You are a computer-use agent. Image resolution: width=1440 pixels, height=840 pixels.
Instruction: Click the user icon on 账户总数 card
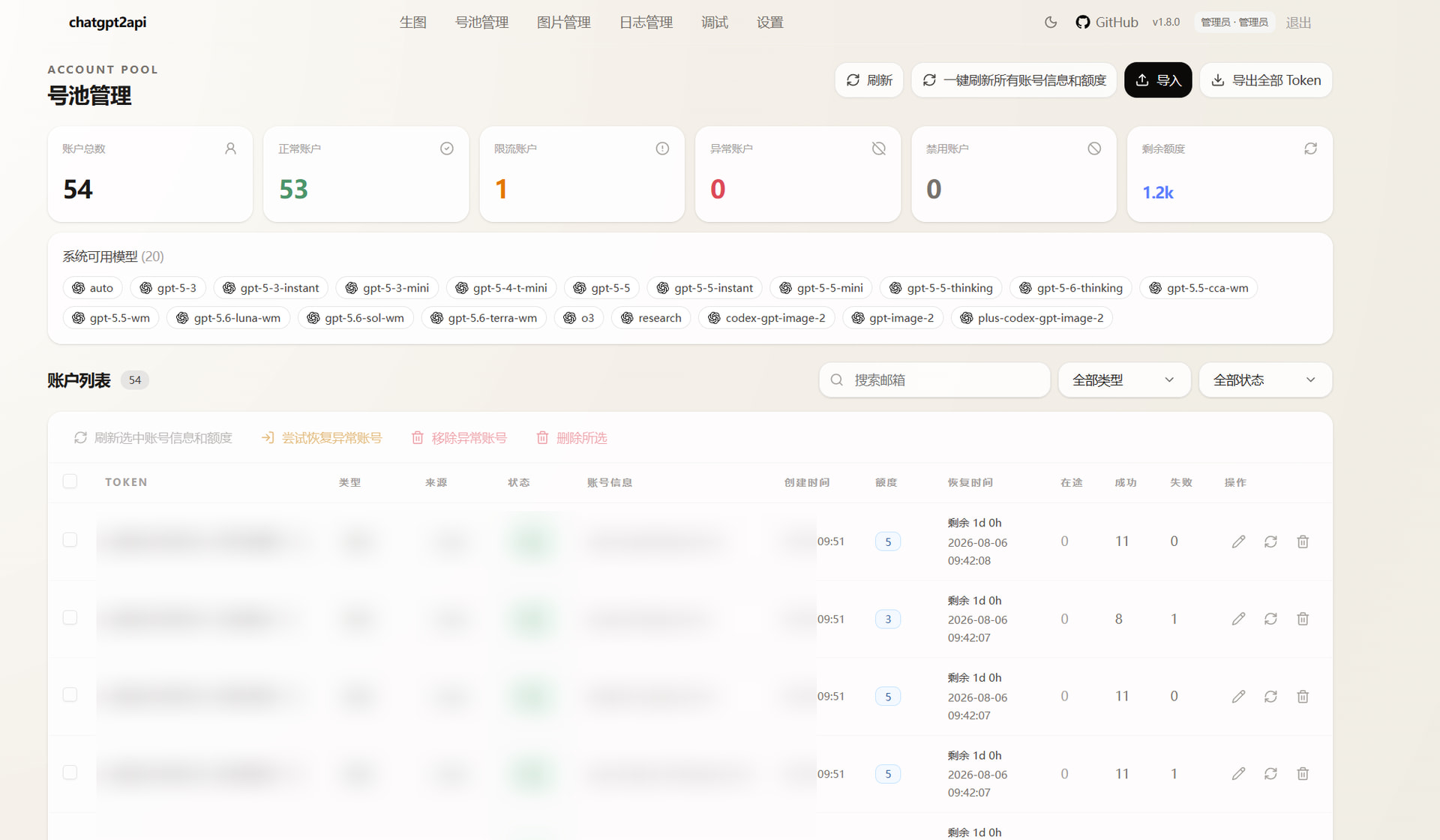(x=230, y=148)
